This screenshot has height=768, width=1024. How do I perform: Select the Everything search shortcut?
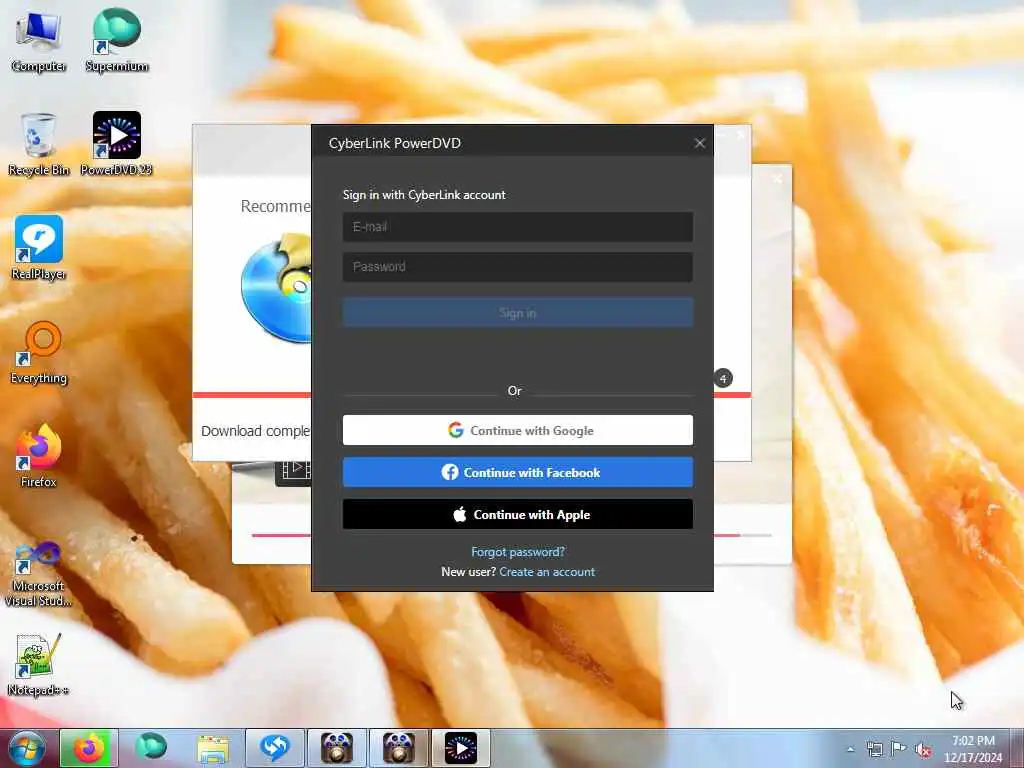[x=38, y=352]
